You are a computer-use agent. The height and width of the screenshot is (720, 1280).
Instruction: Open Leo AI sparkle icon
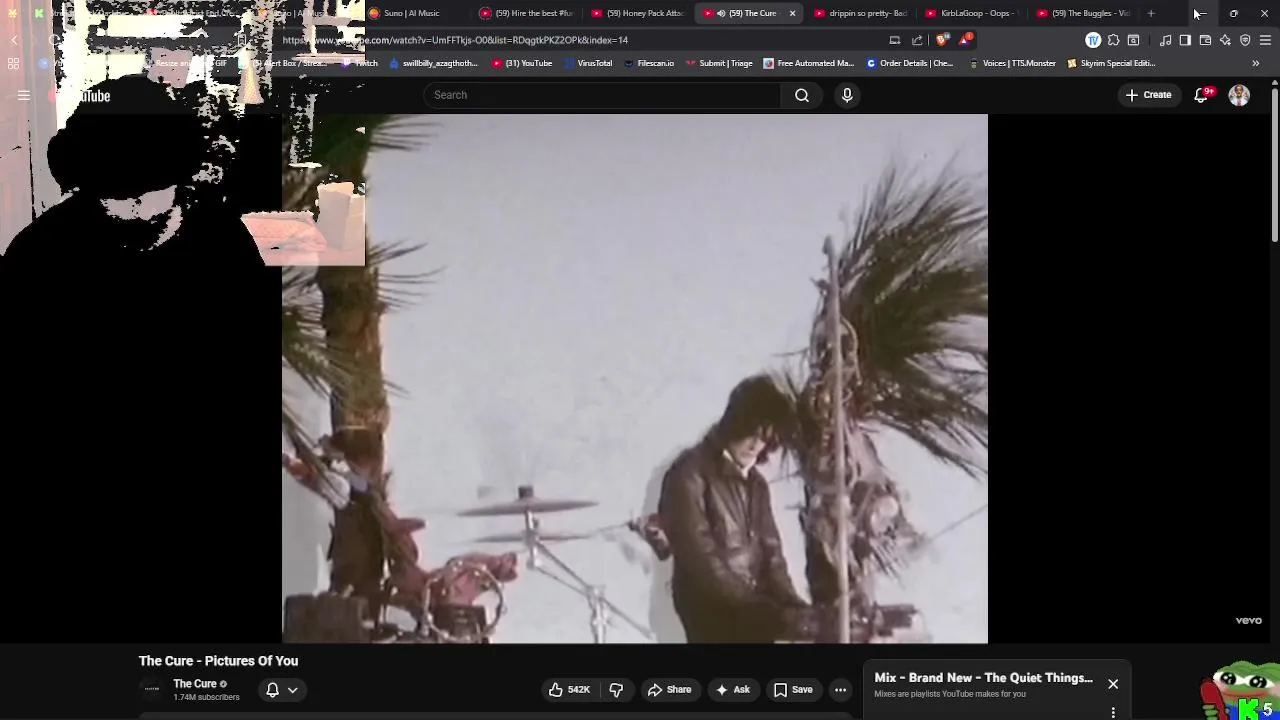click(1225, 40)
